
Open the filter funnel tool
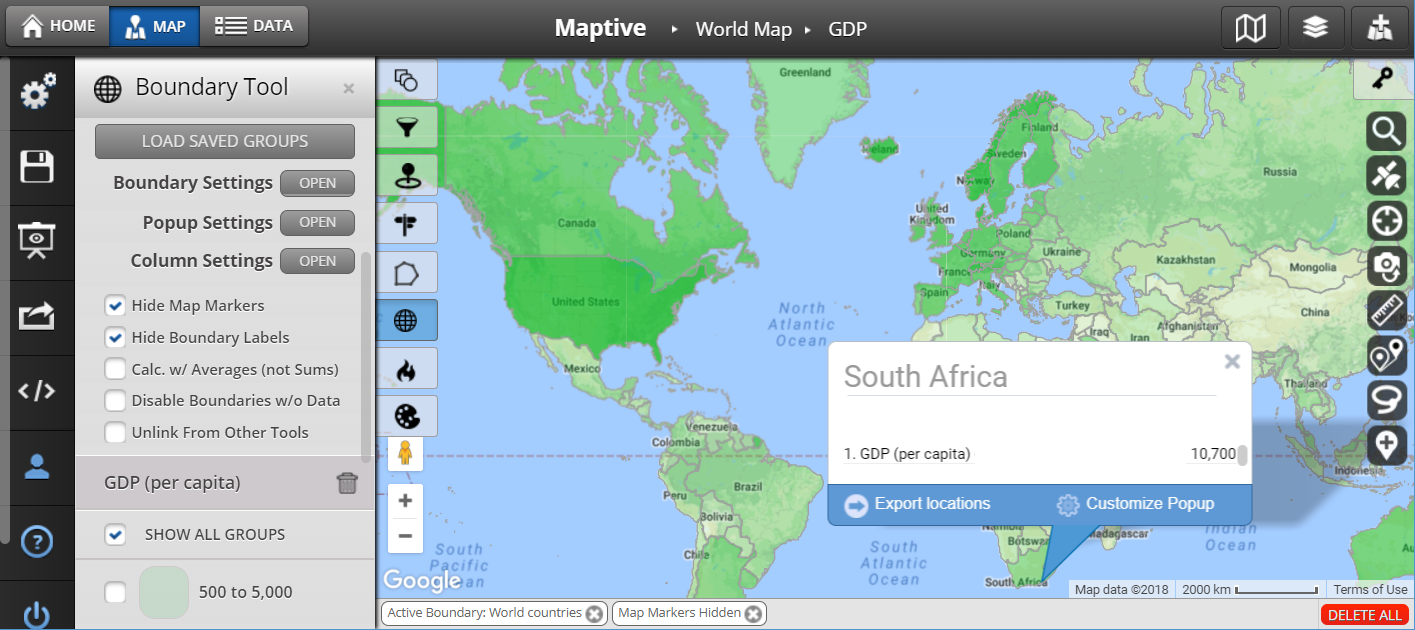click(406, 127)
